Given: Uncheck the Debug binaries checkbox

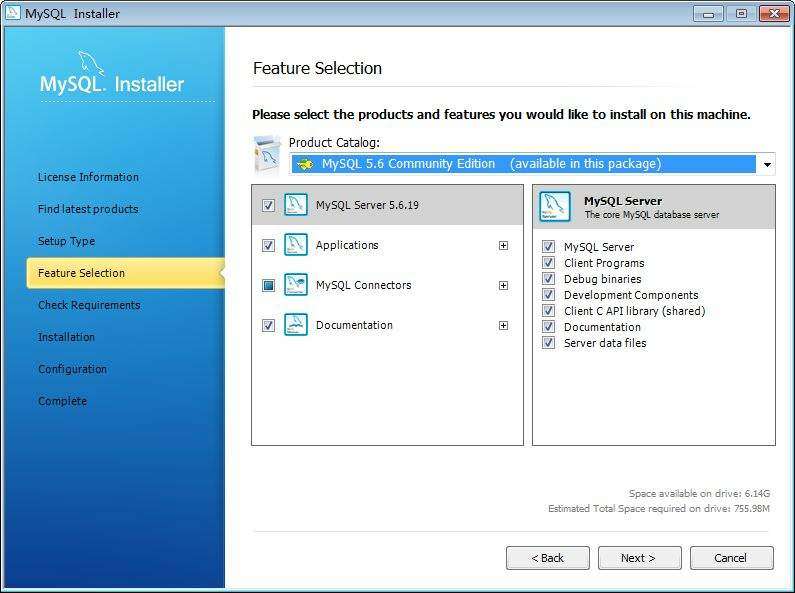Looking at the screenshot, I should [548, 278].
